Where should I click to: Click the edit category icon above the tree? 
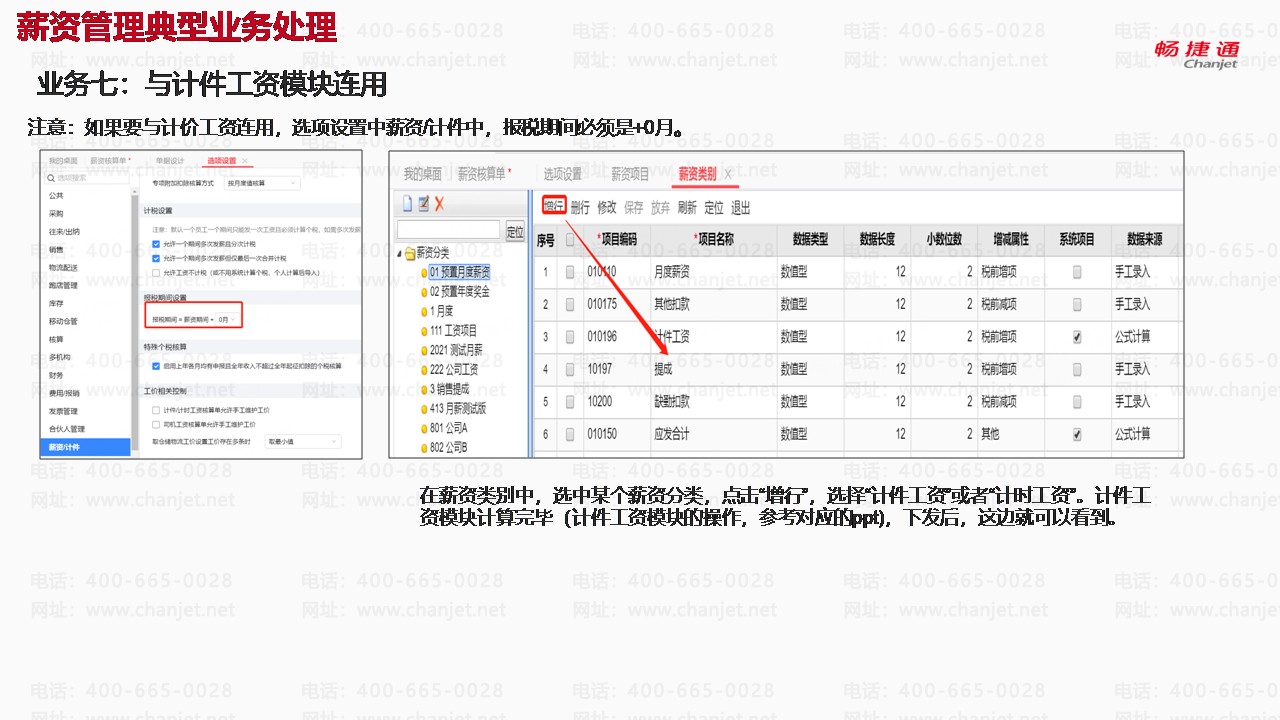(x=423, y=204)
